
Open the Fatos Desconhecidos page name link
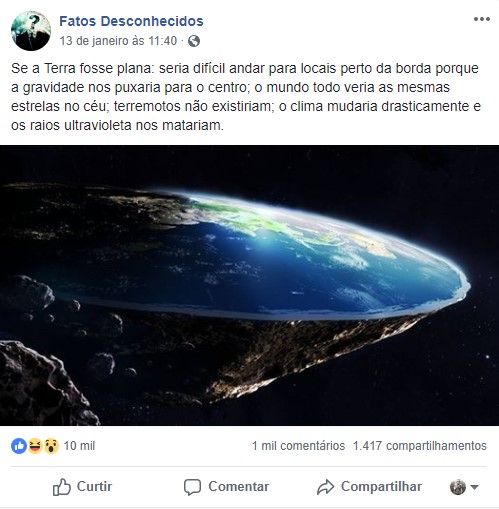coord(131,21)
